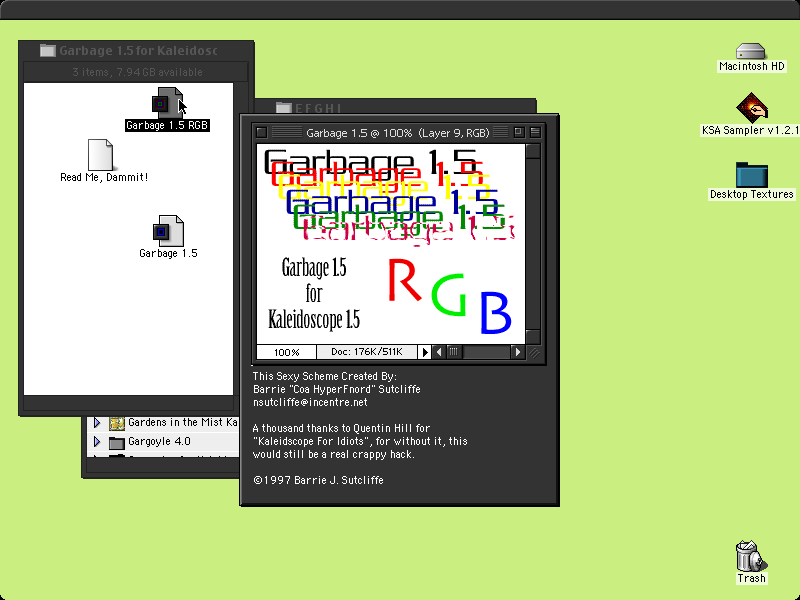Click the Gardens in the Mist row text

tap(183, 422)
